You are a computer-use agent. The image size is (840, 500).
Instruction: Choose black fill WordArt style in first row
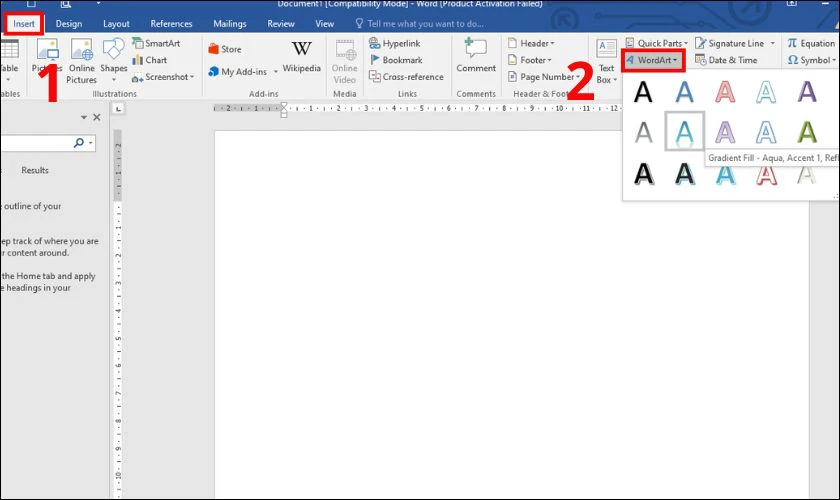[643, 92]
